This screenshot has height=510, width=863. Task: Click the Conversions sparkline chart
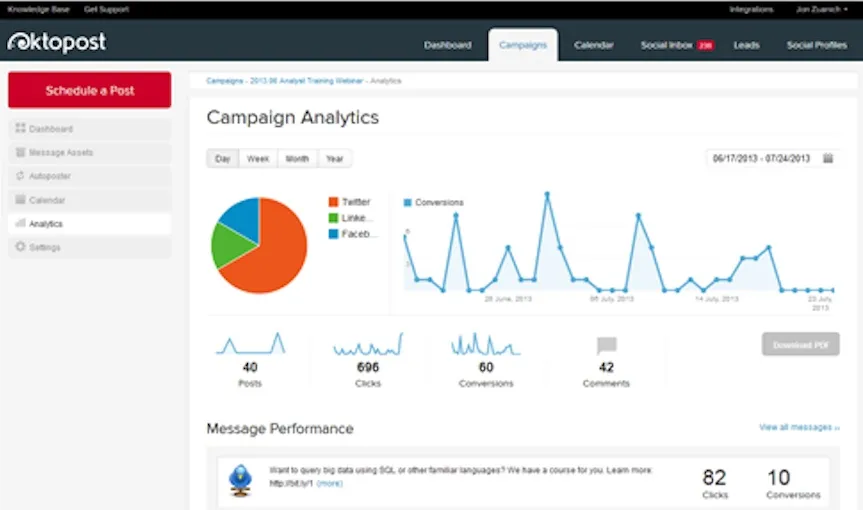tap(485, 344)
